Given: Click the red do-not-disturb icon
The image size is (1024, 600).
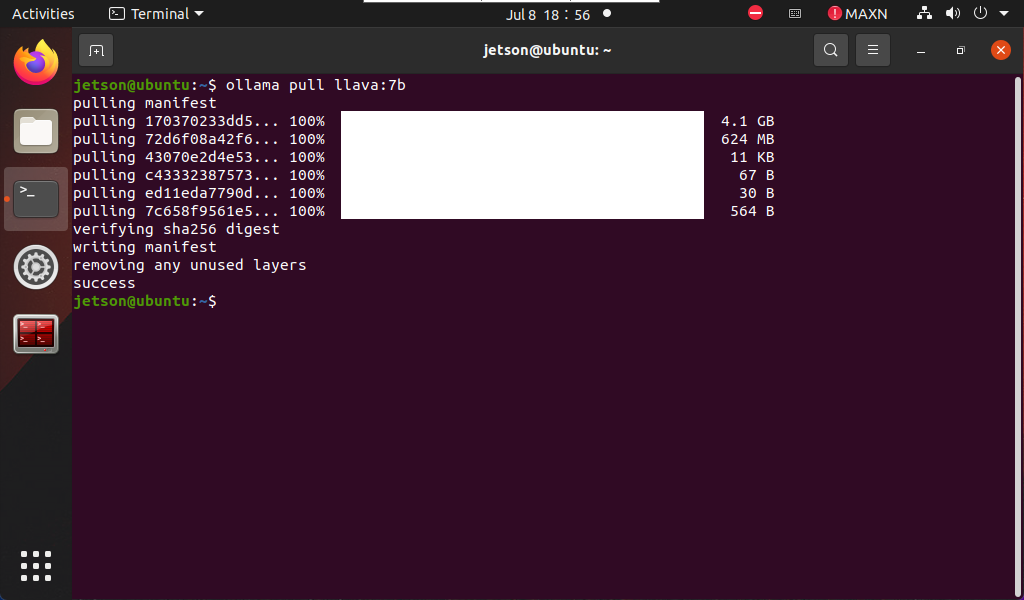Looking at the screenshot, I should tap(756, 13).
